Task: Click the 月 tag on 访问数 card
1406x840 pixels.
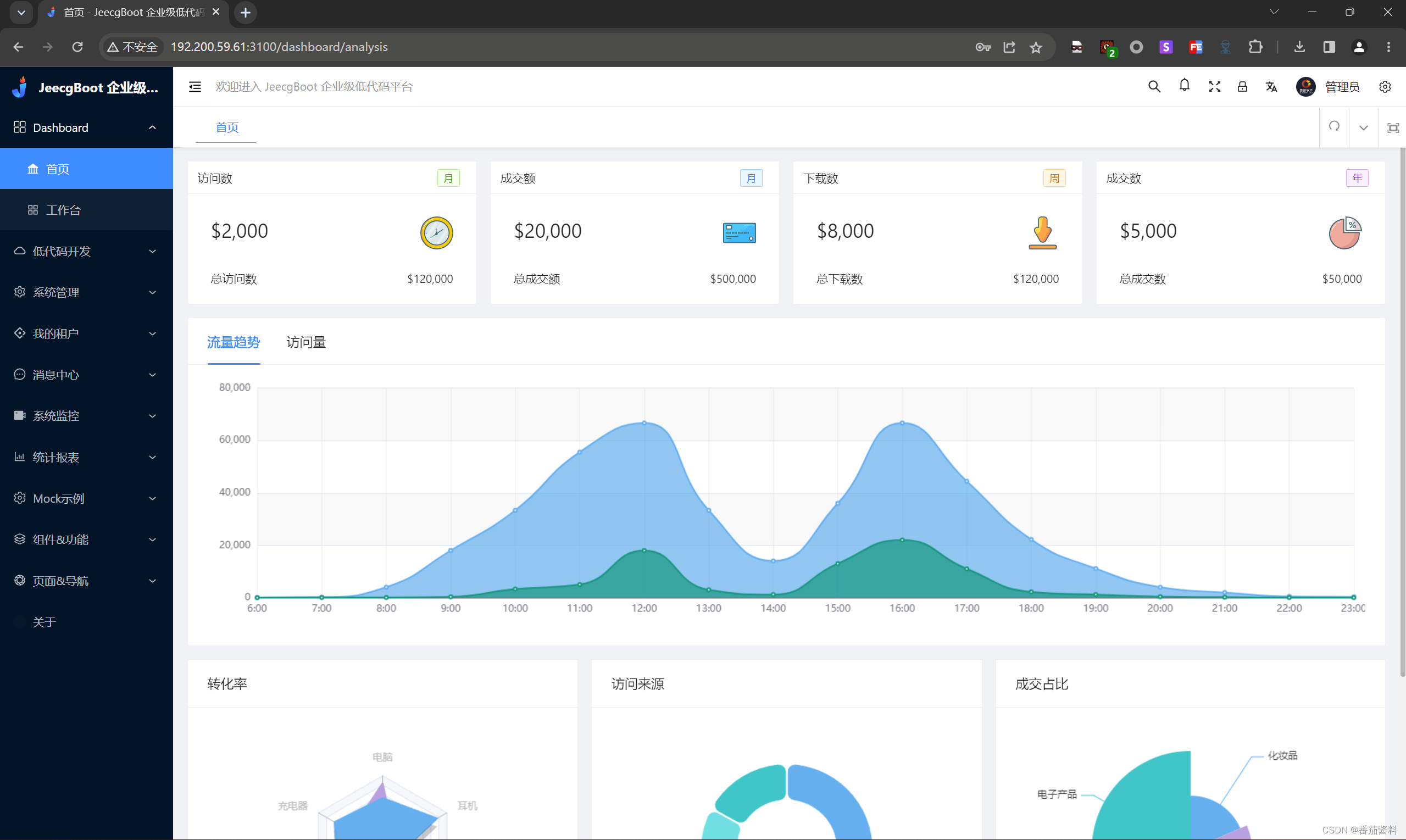Action: pos(448,179)
